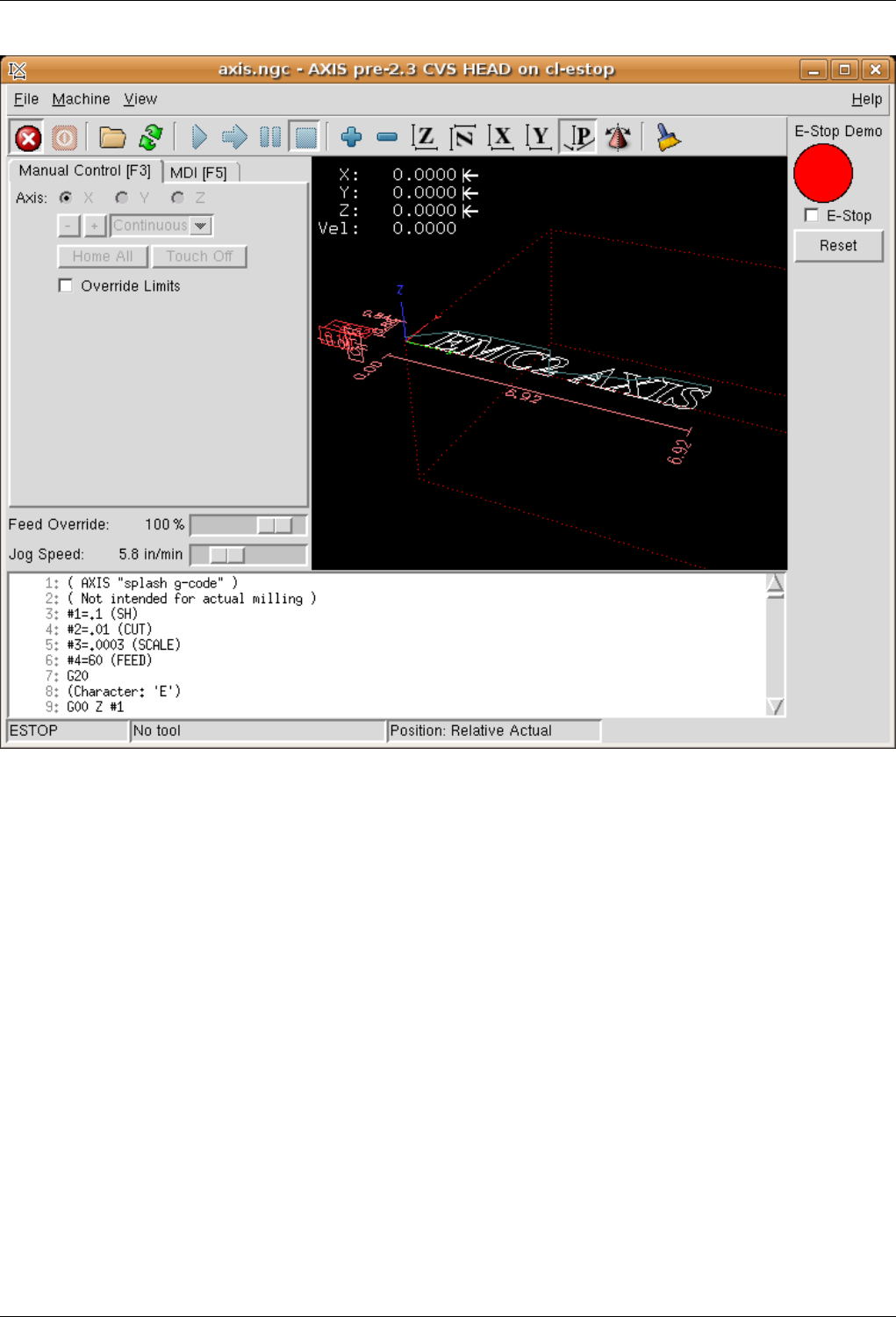Toggle the Emergency Stop toolbar icon
This screenshot has width=896, height=1317.
pos(29,138)
